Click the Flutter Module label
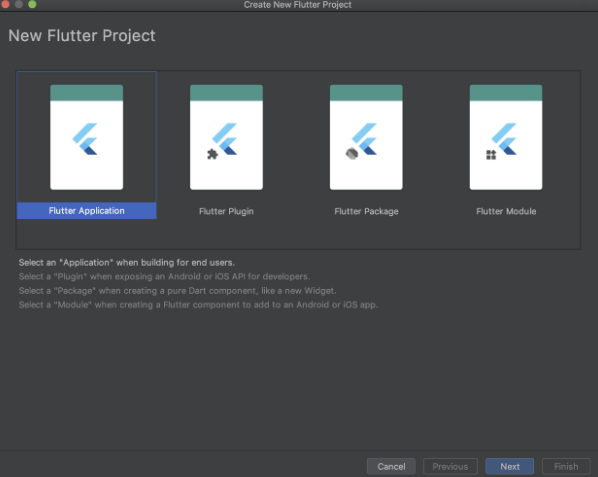This screenshot has height=477, width=598. click(x=506, y=211)
